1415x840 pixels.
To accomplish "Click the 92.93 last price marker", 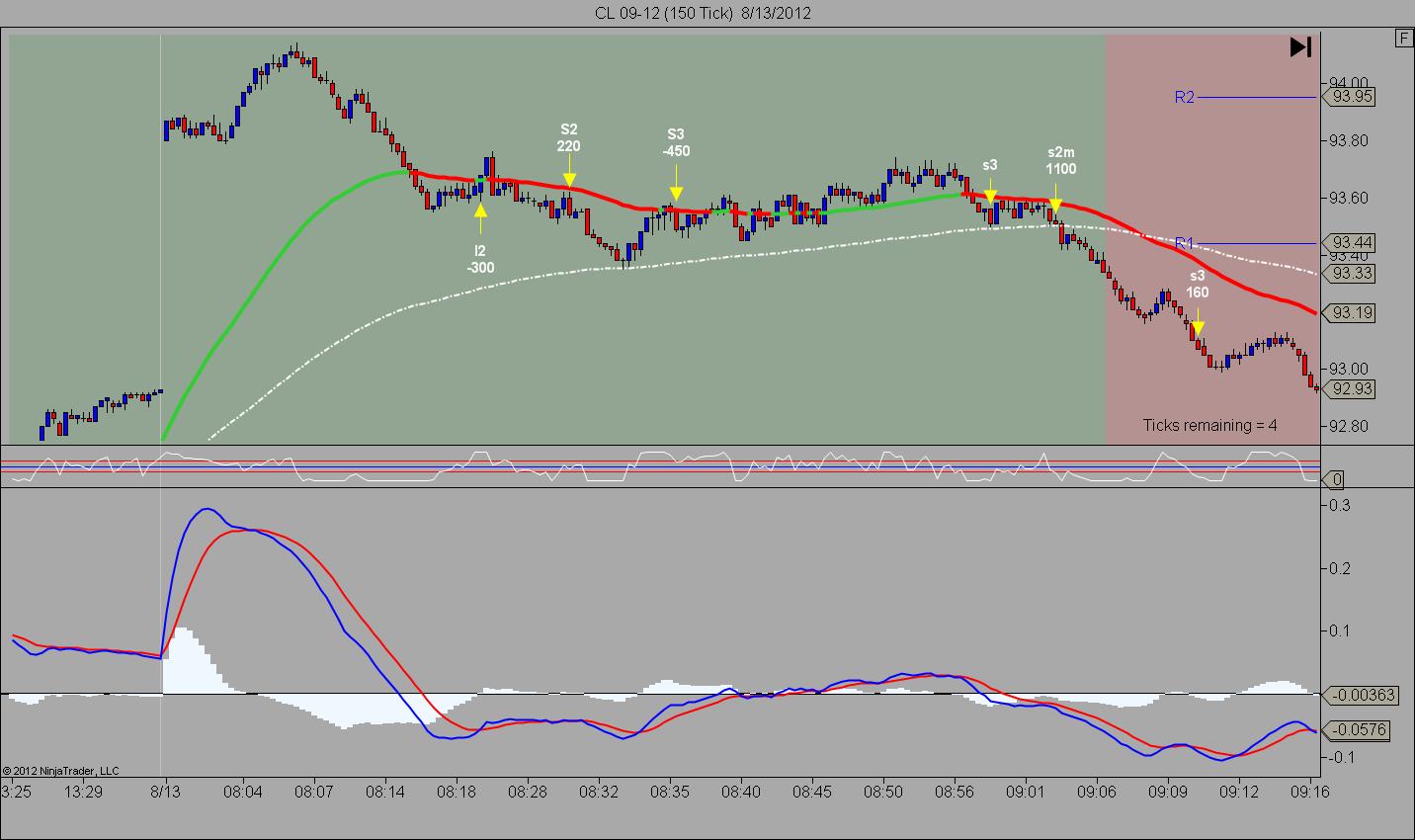I will 1351,389.
